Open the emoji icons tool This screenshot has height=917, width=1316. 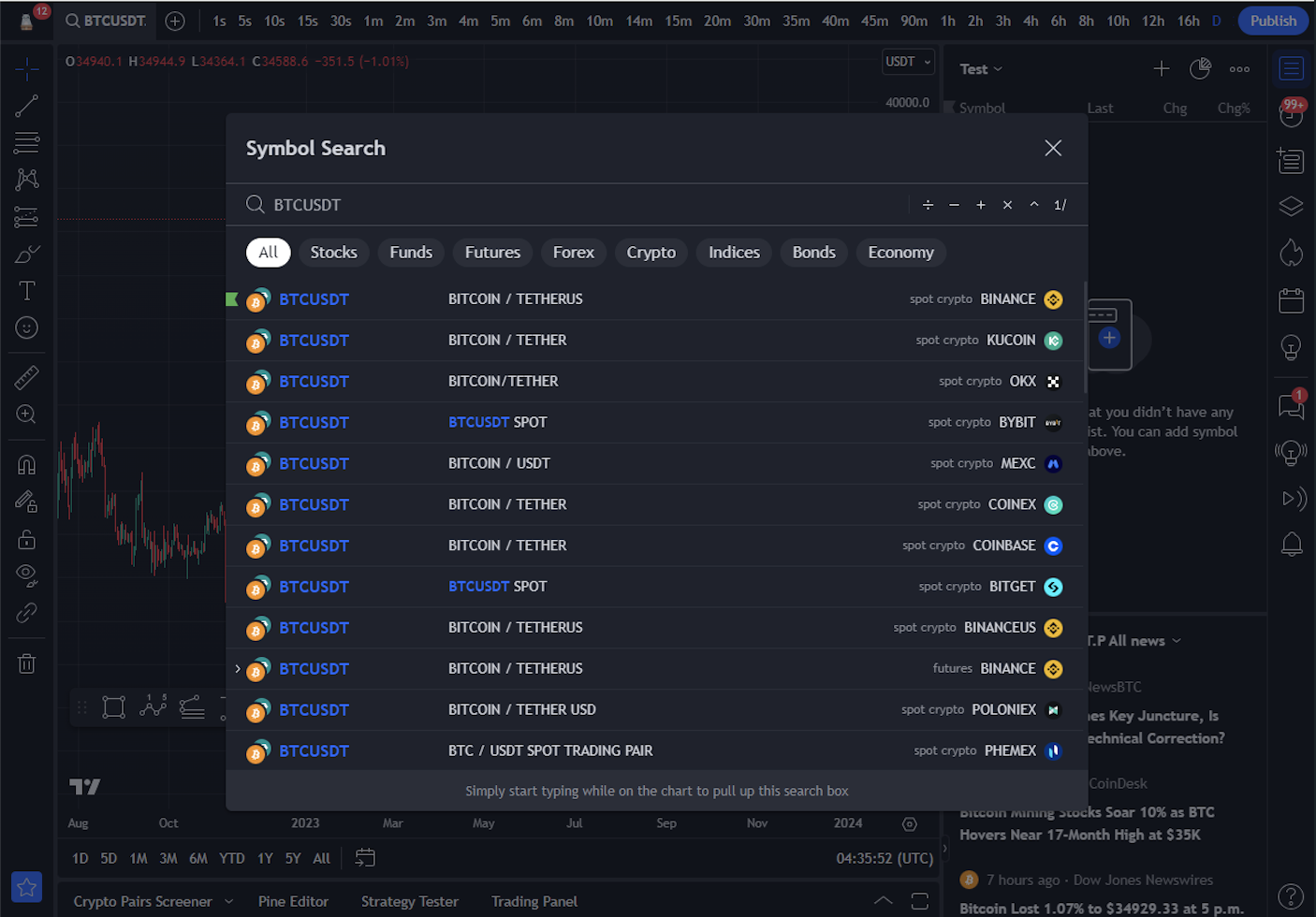[x=26, y=327]
